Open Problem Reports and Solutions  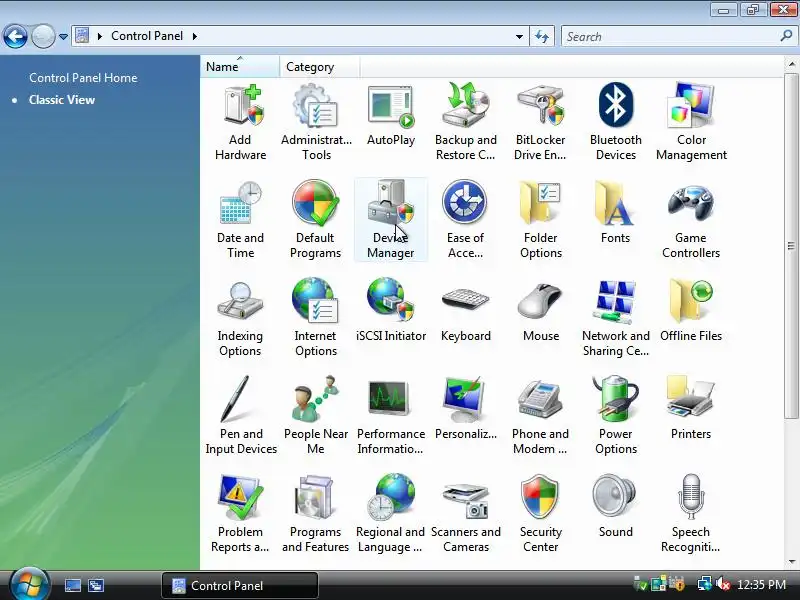(240, 514)
